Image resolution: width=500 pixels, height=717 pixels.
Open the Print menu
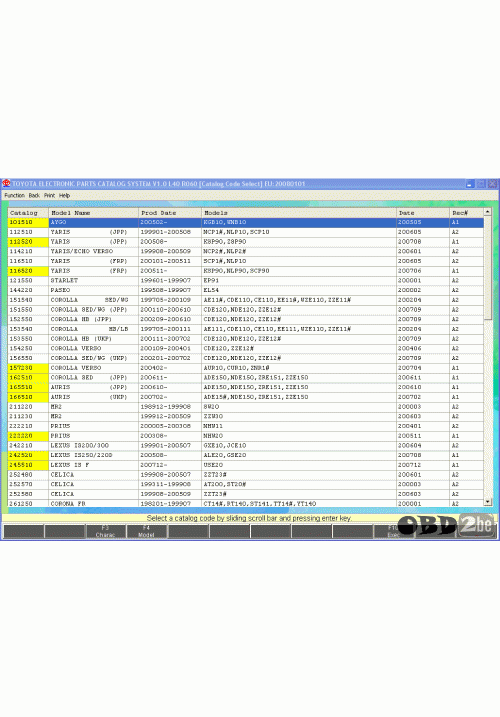coord(49,195)
